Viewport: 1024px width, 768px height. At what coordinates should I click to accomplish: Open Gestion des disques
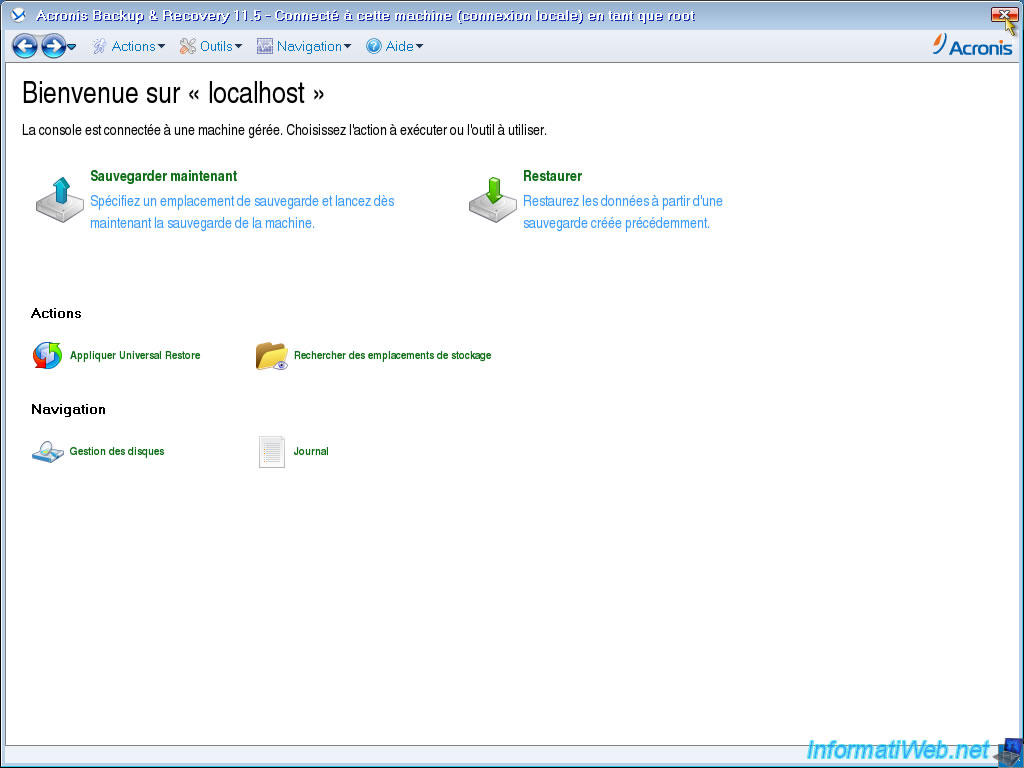(x=117, y=451)
